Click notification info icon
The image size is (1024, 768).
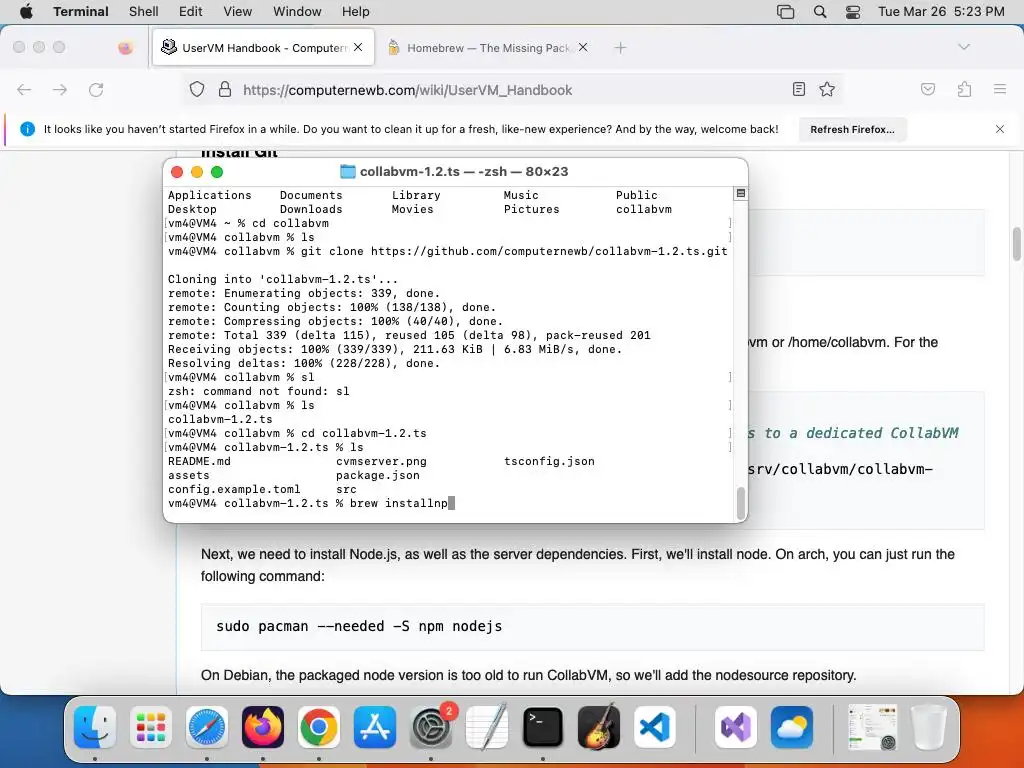pos(27,129)
